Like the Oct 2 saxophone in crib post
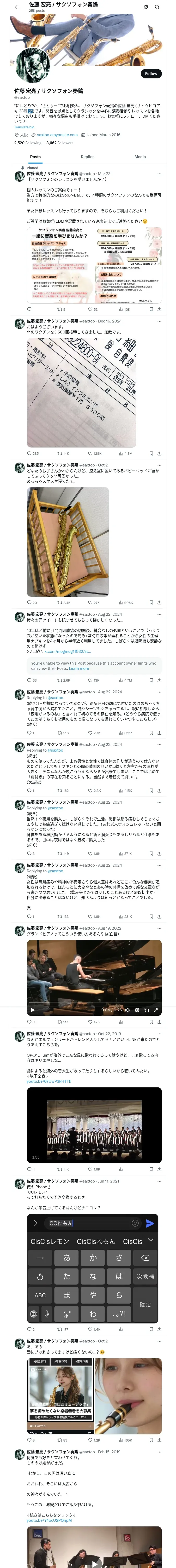The image size is (176, 1568). tap(90, 603)
